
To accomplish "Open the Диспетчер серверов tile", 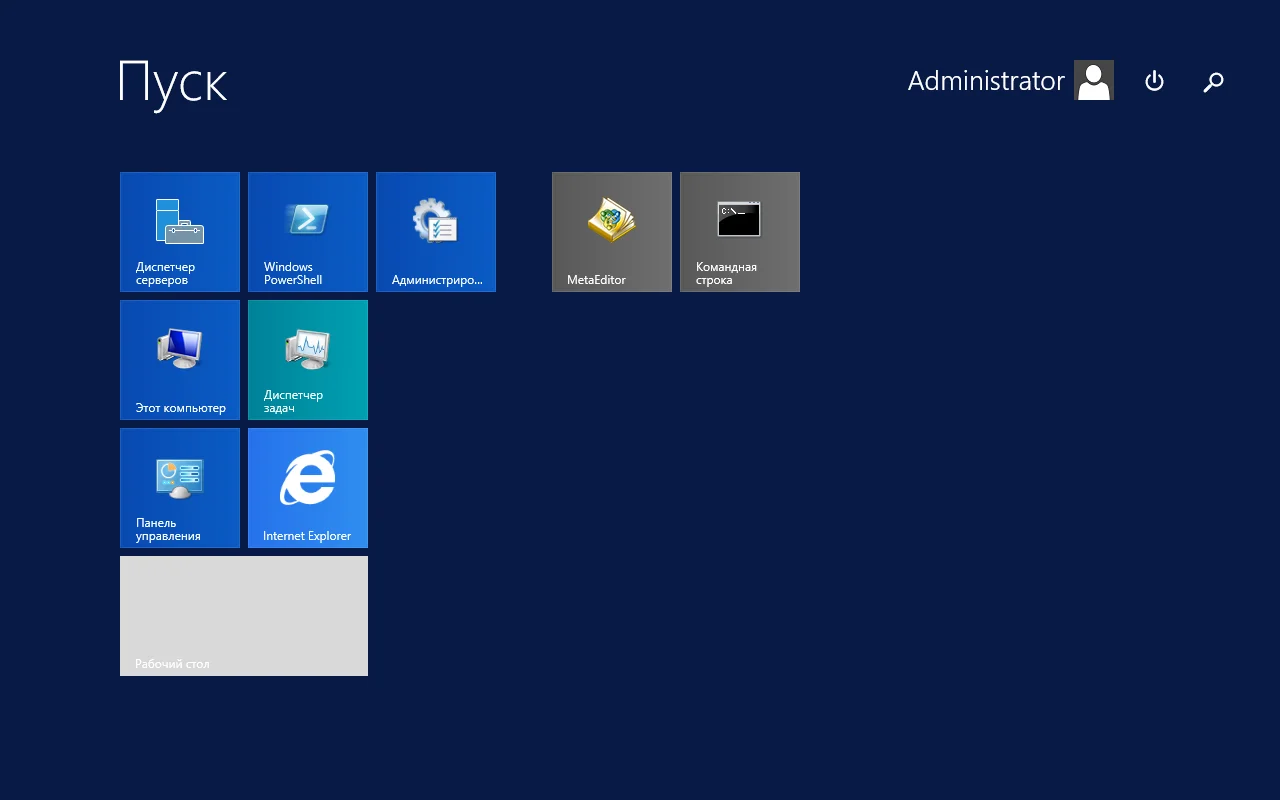I will coord(180,232).
